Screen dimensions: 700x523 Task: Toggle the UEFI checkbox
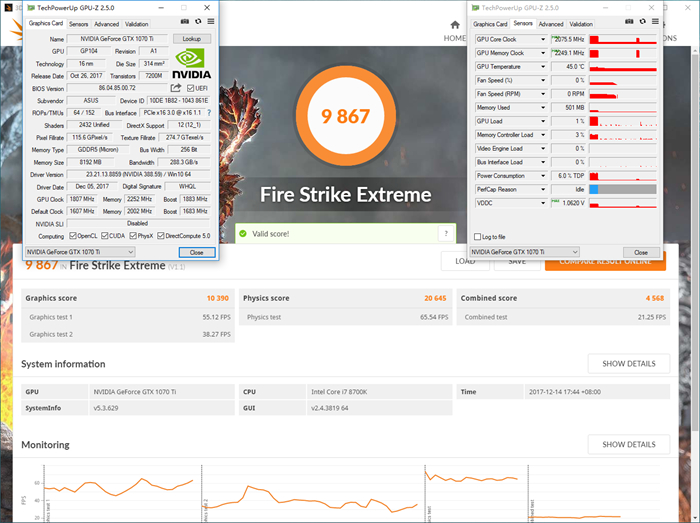[191, 88]
